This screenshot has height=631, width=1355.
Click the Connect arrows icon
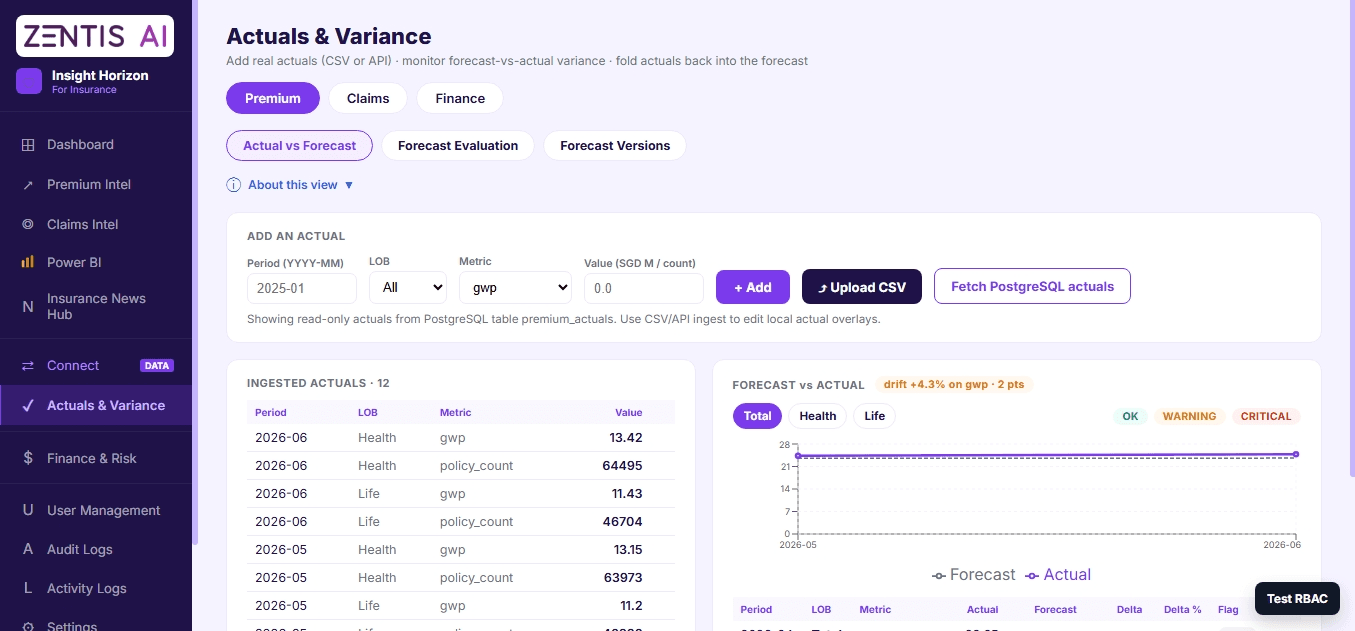point(28,366)
